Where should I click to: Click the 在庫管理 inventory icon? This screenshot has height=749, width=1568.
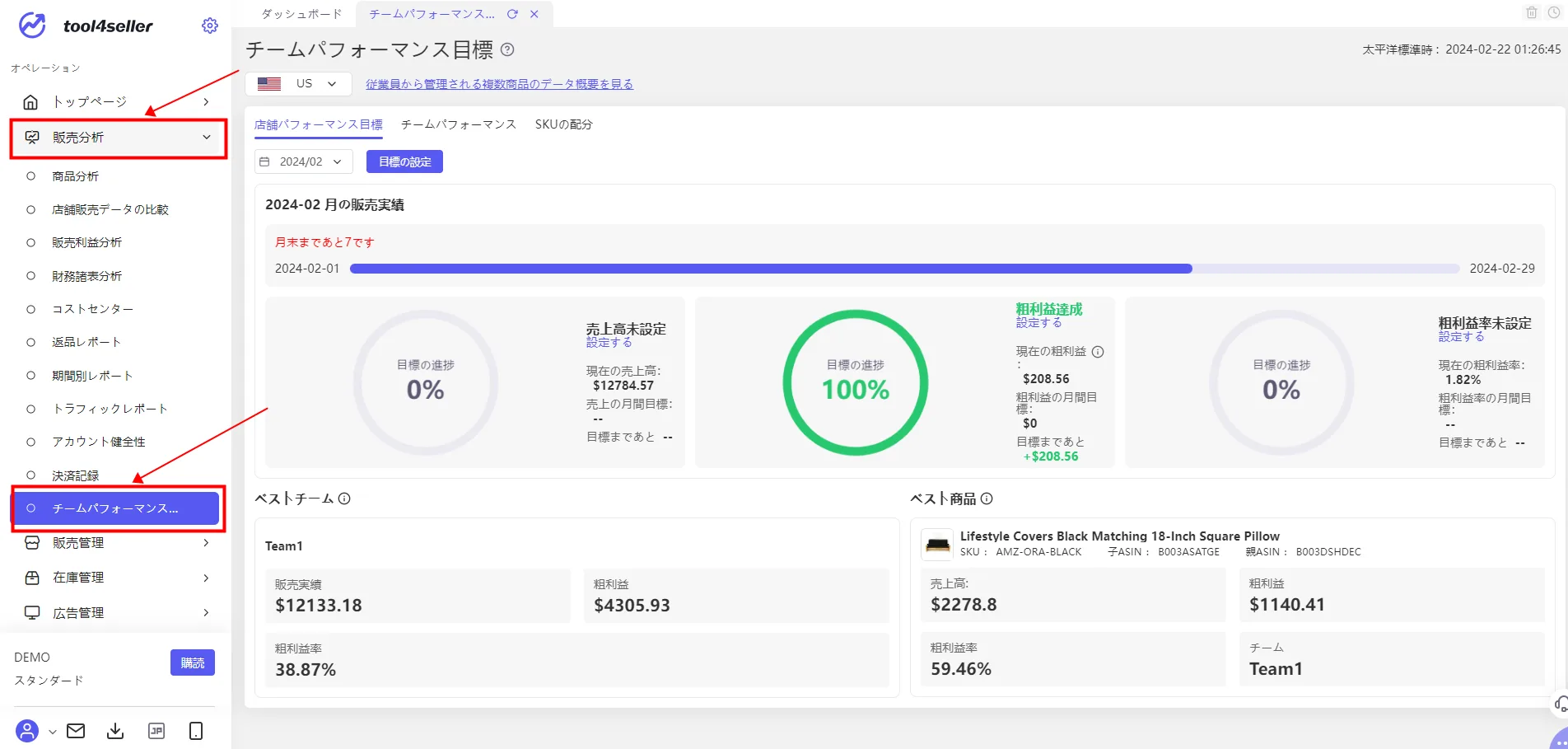pyautogui.click(x=32, y=578)
